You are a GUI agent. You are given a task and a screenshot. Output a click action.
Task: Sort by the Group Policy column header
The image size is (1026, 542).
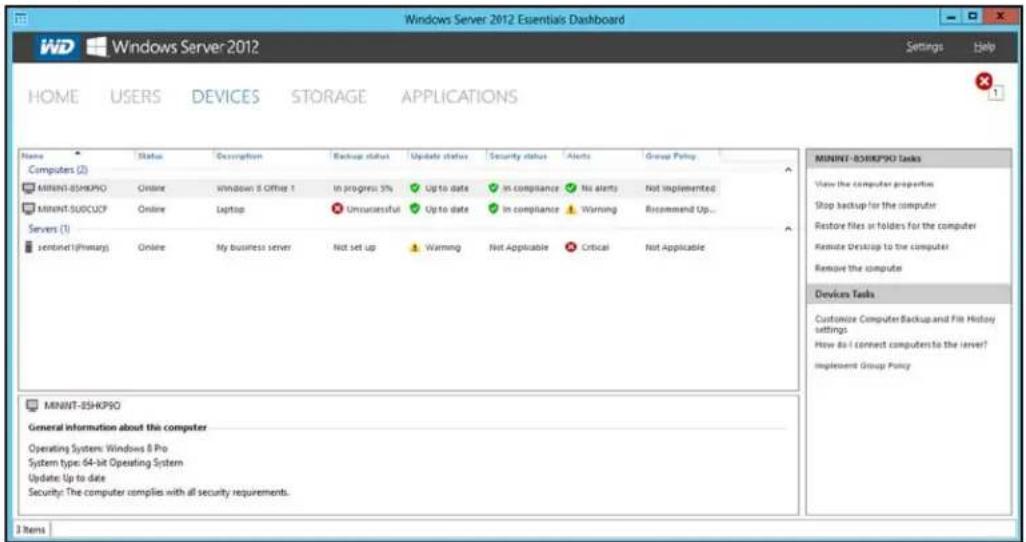tap(671, 156)
